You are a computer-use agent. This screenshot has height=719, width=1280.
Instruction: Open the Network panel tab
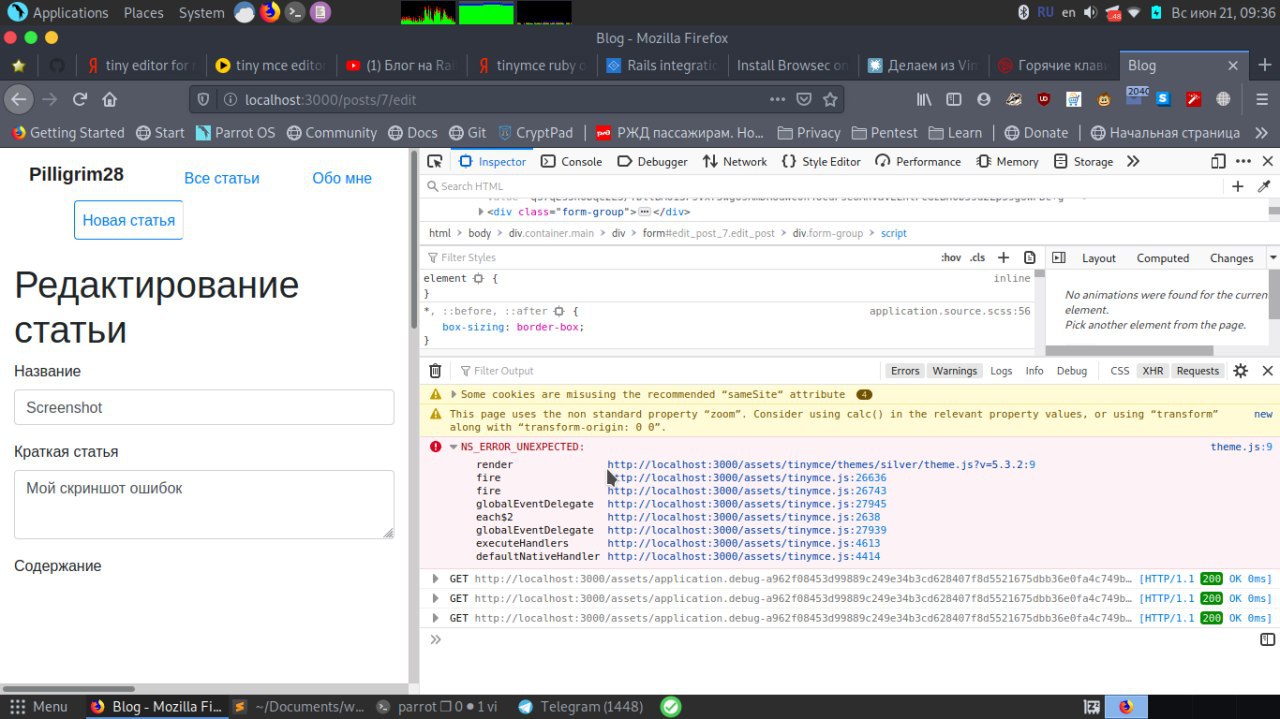735,161
